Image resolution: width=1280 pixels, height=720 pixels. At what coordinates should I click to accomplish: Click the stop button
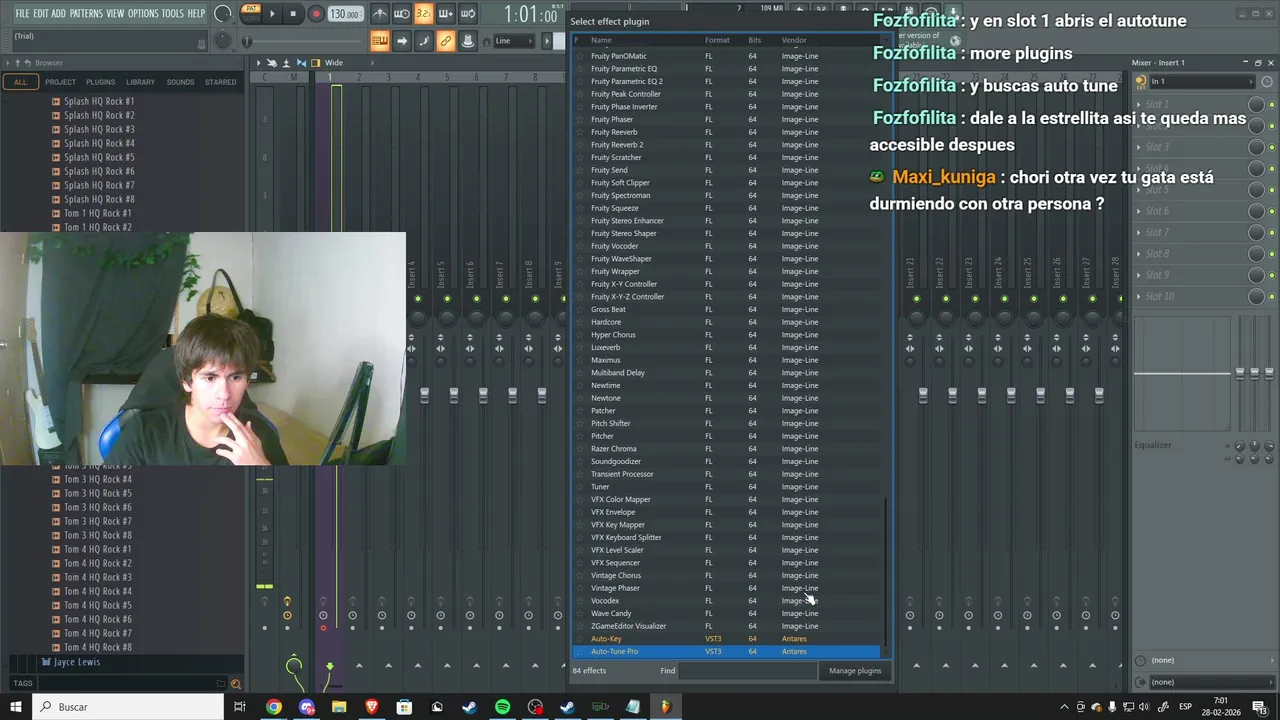point(293,14)
